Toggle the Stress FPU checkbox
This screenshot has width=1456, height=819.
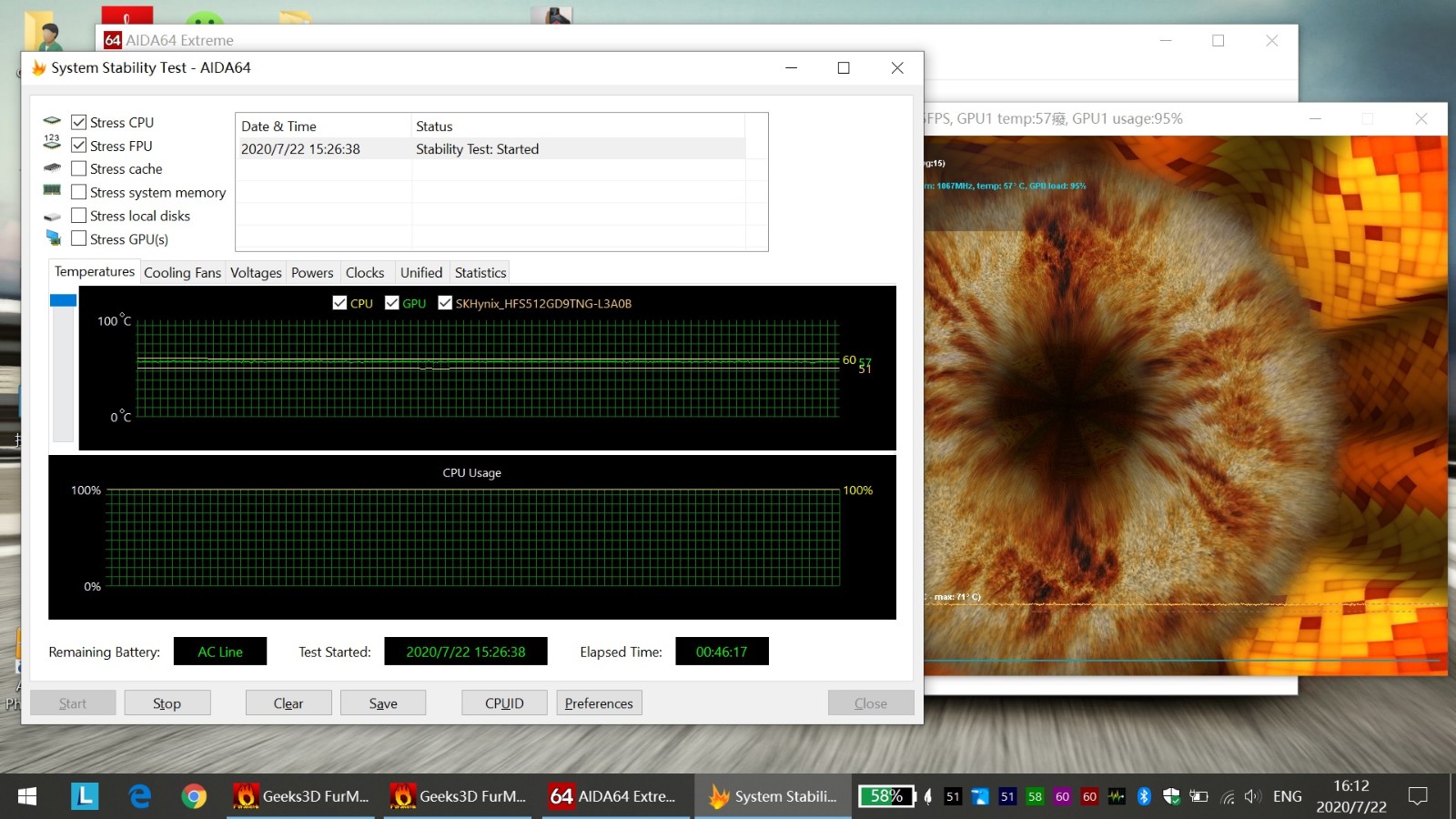[79, 146]
